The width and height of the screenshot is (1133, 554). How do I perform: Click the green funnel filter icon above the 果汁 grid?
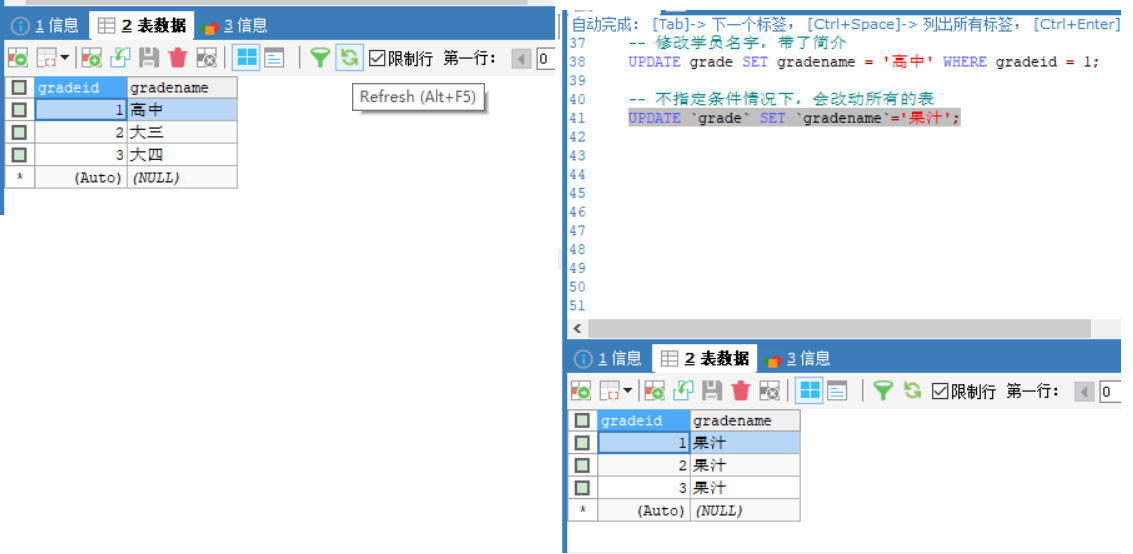(x=882, y=391)
